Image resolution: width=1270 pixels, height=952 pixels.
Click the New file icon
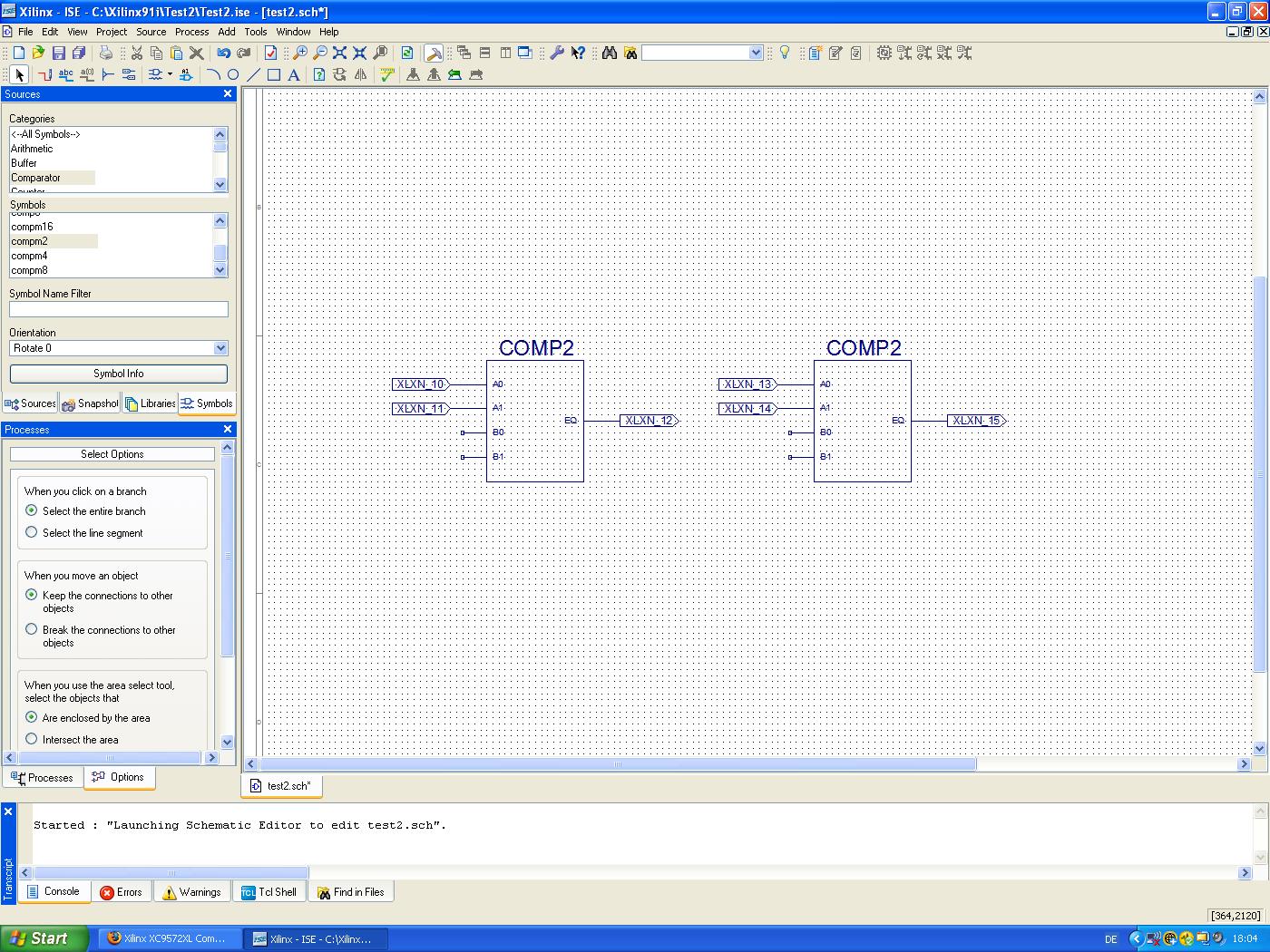[x=19, y=53]
